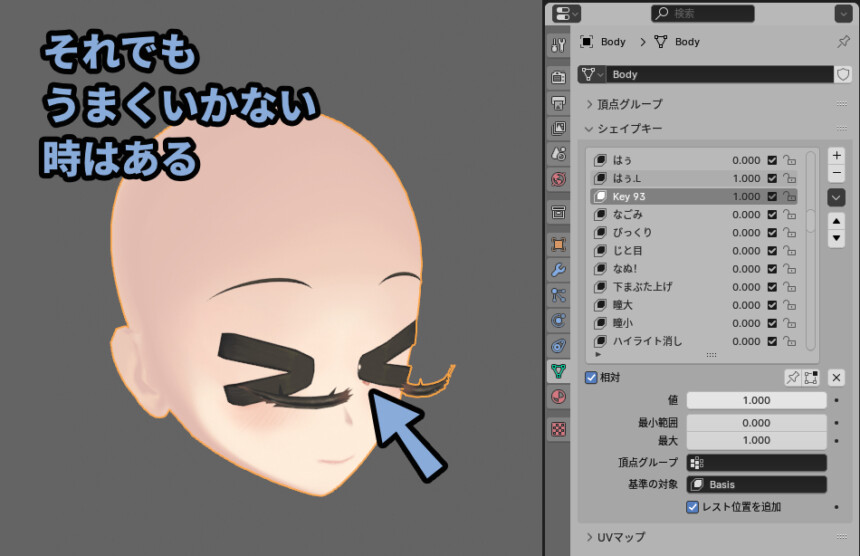This screenshot has height=556, width=860.
Task: Click the search field in properties header
Action: tap(703, 14)
